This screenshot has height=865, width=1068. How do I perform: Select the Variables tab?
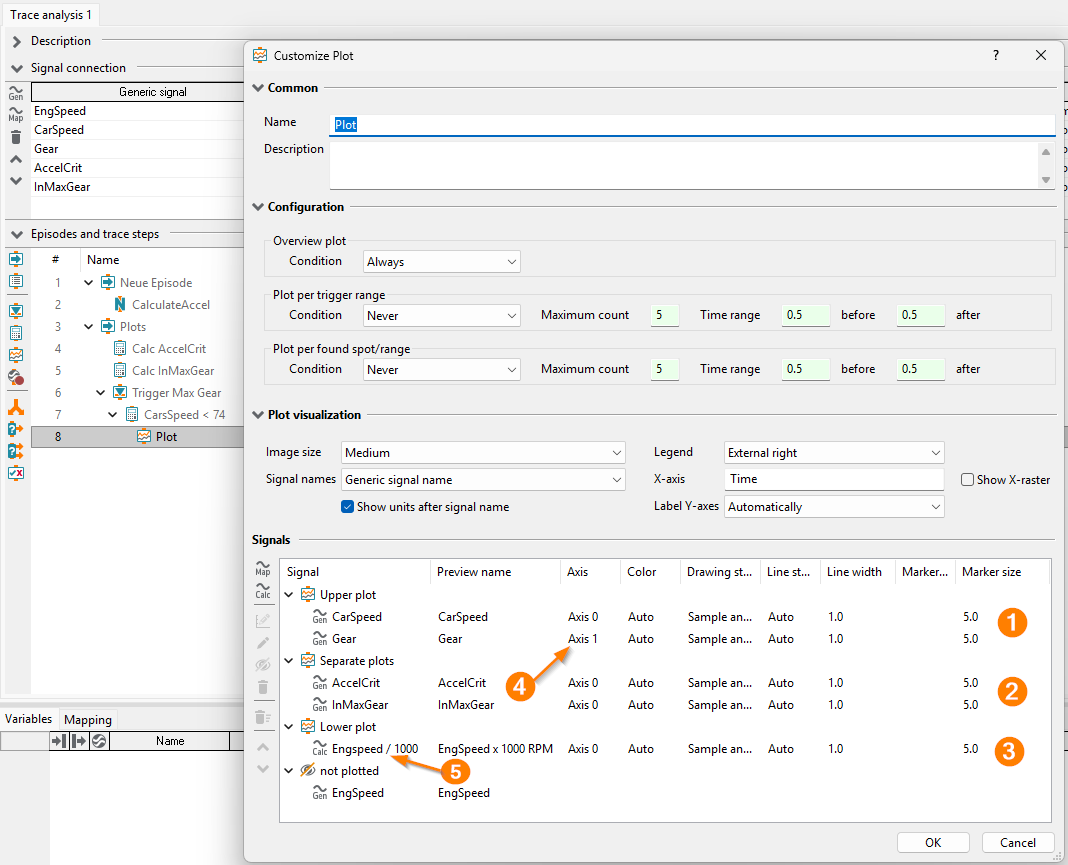pyautogui.click(x=28, y=719)
